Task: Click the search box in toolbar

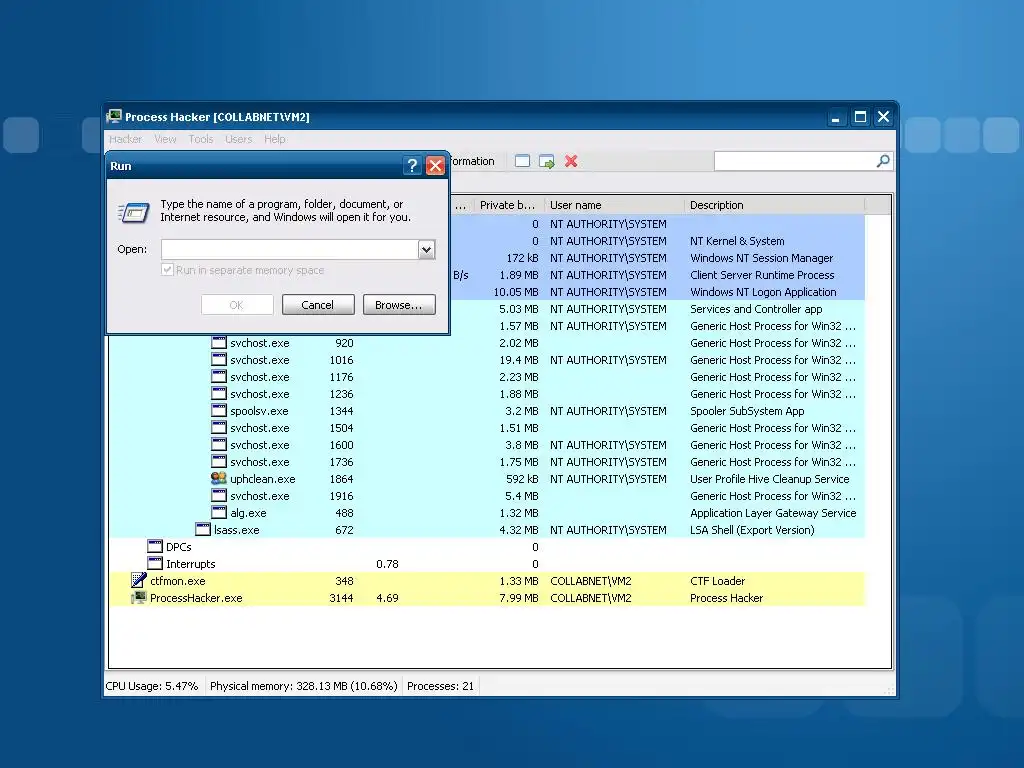Action: (x=795, y=161)
